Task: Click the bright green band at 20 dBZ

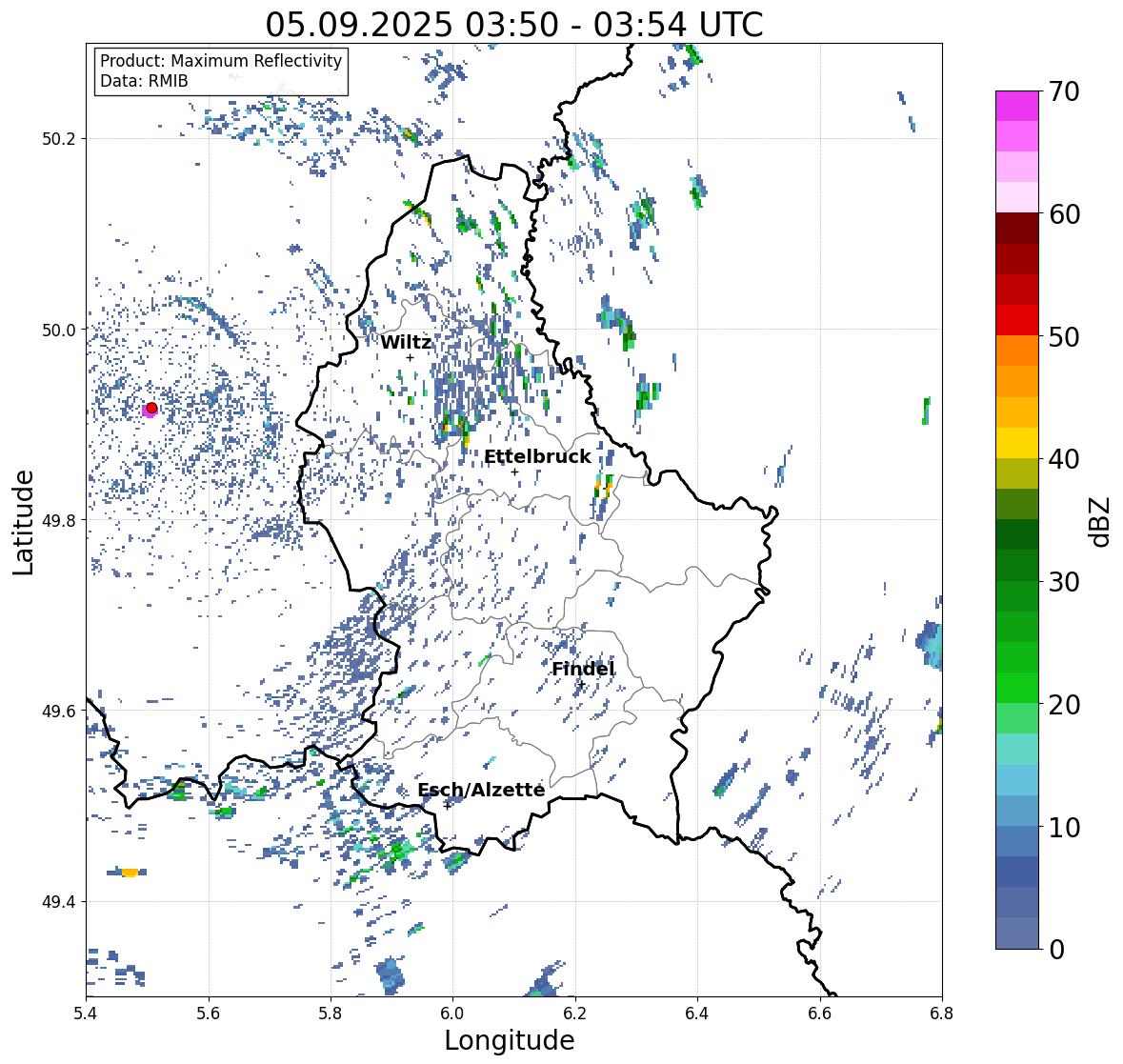Action: point(1017,688)
